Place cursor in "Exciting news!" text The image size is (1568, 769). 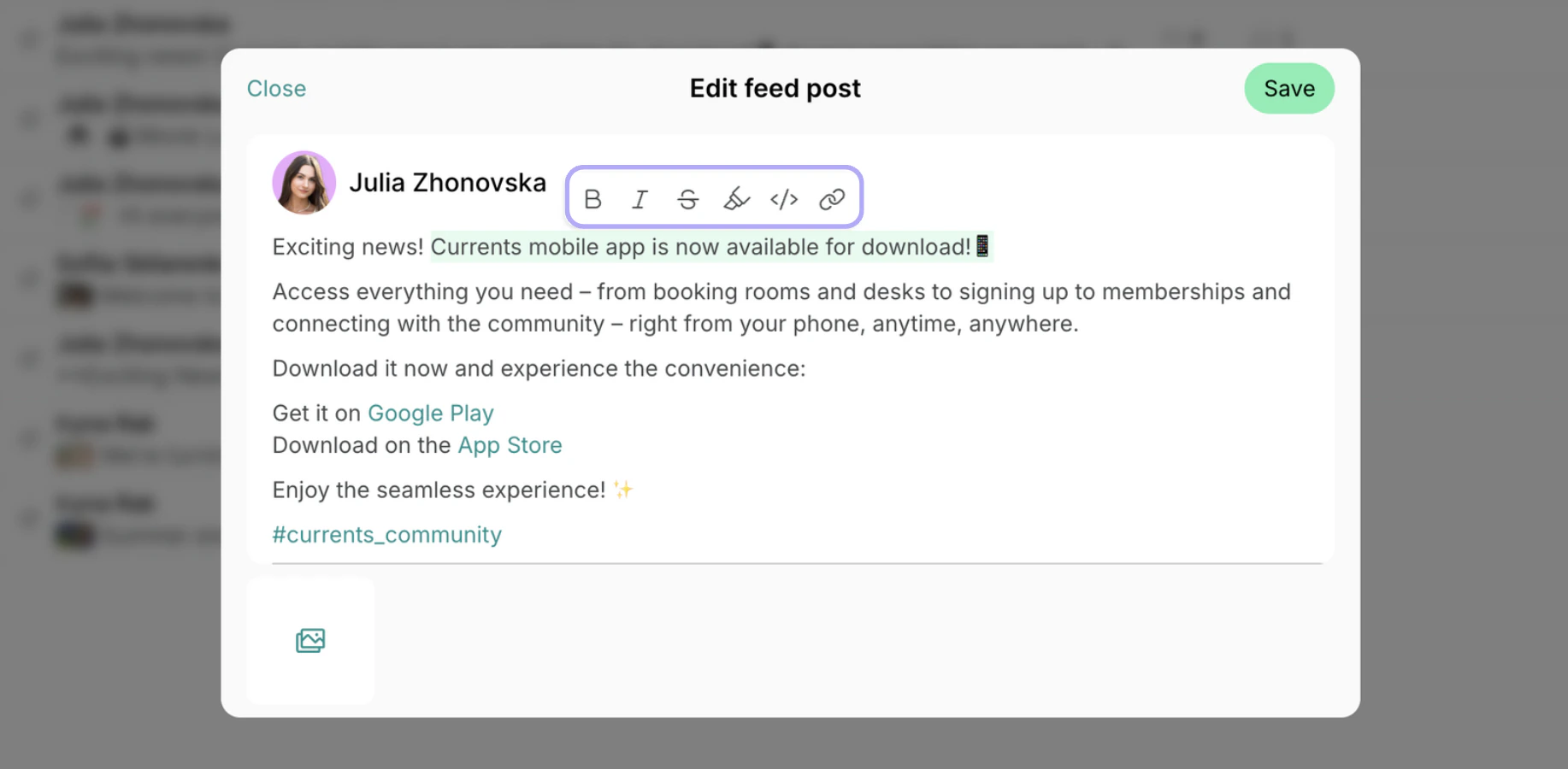tap(348, 247)
